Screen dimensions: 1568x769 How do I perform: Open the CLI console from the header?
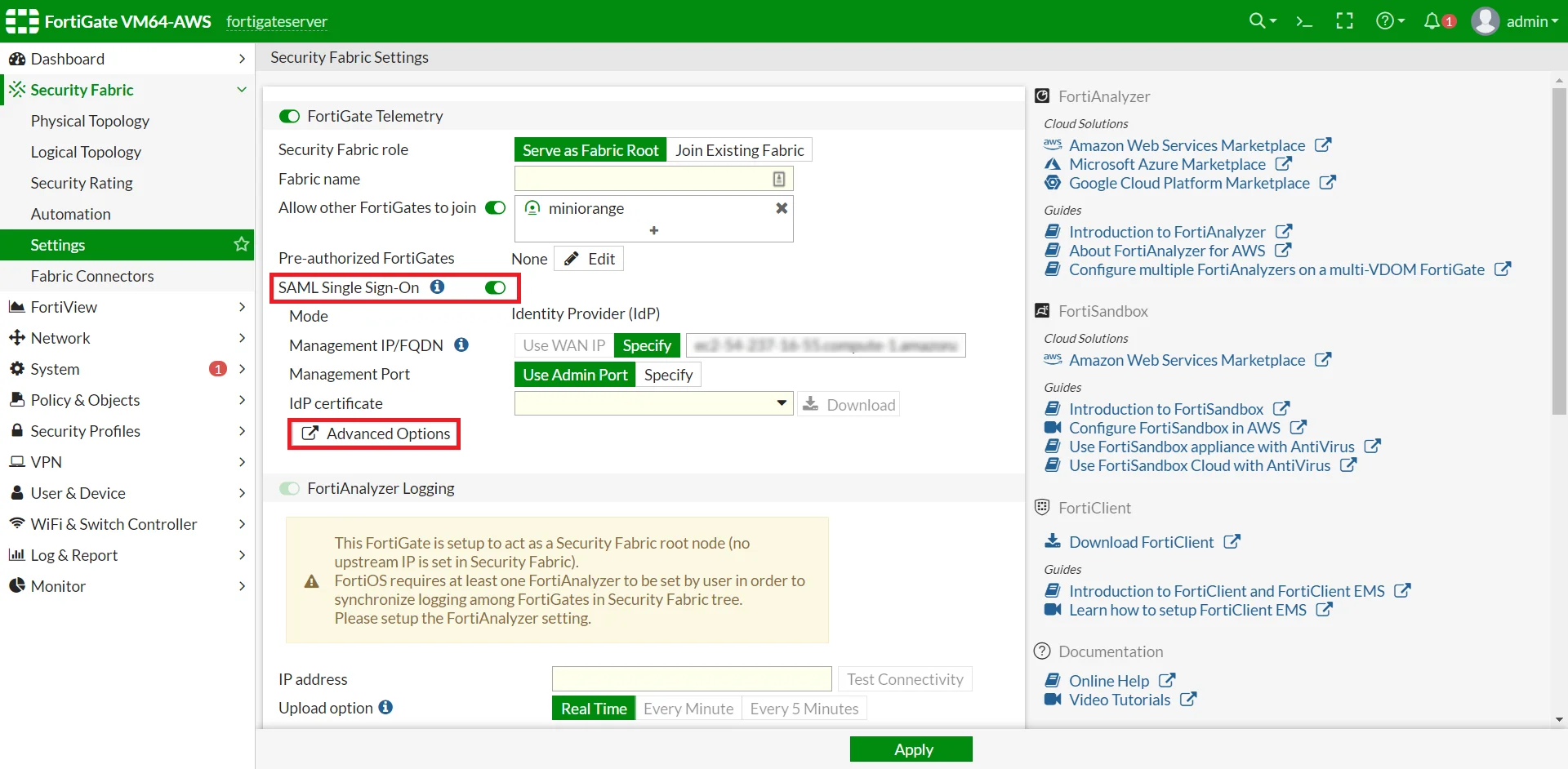pos(1304,20)
